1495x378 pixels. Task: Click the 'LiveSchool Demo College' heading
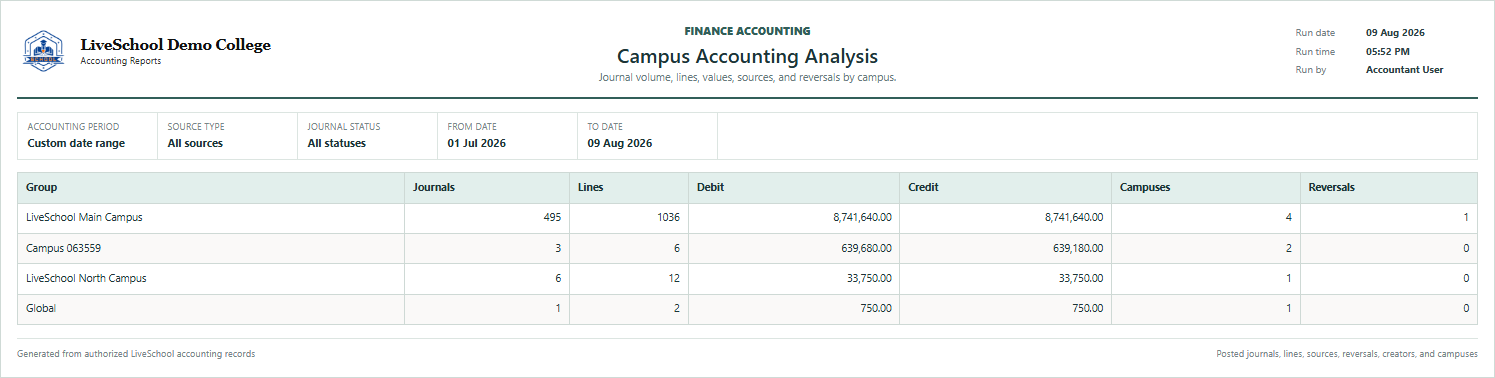click(175, 45)
